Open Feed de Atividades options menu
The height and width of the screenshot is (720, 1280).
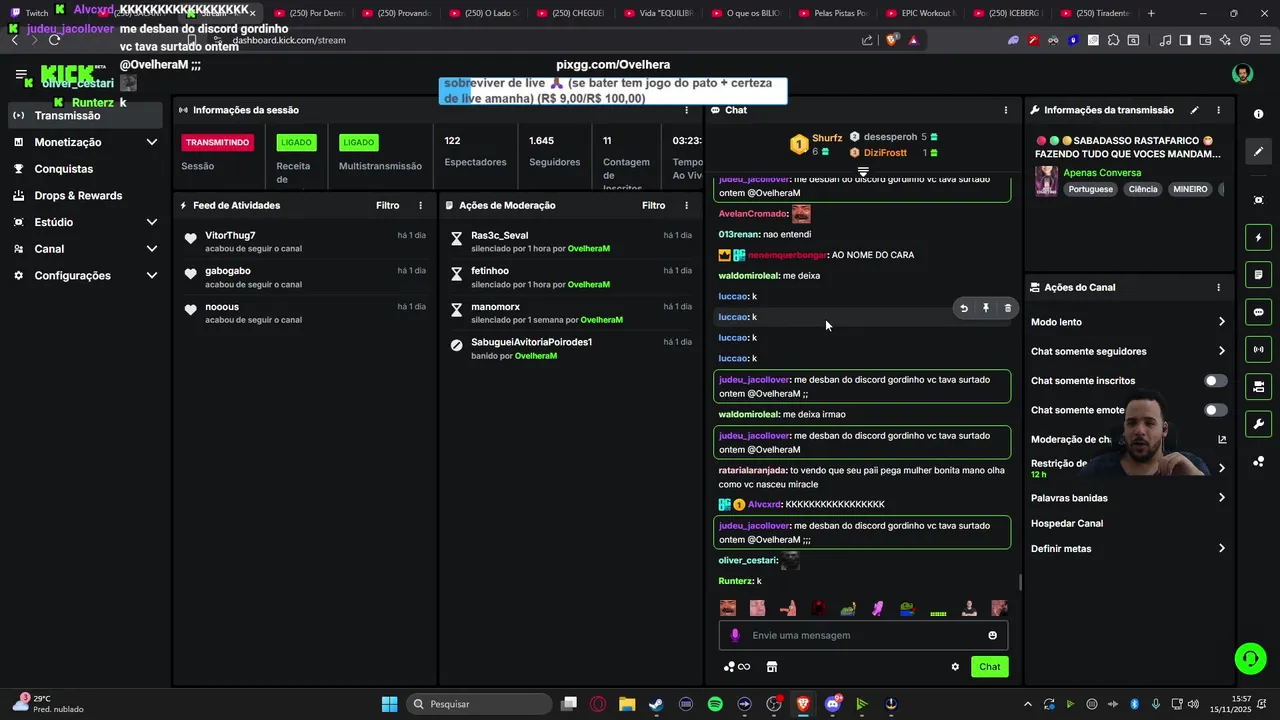(x=420, y=205)
